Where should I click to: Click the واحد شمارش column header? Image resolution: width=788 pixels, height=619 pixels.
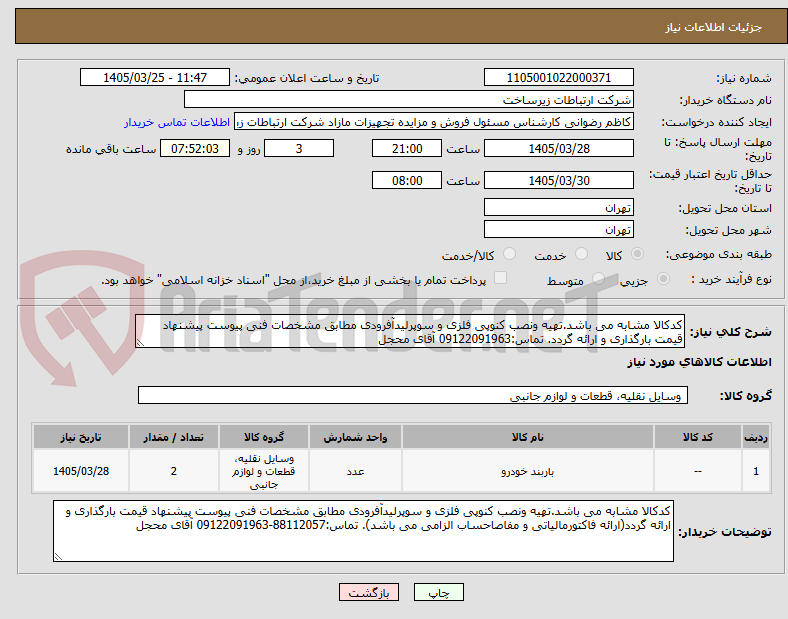coord(355,437)
